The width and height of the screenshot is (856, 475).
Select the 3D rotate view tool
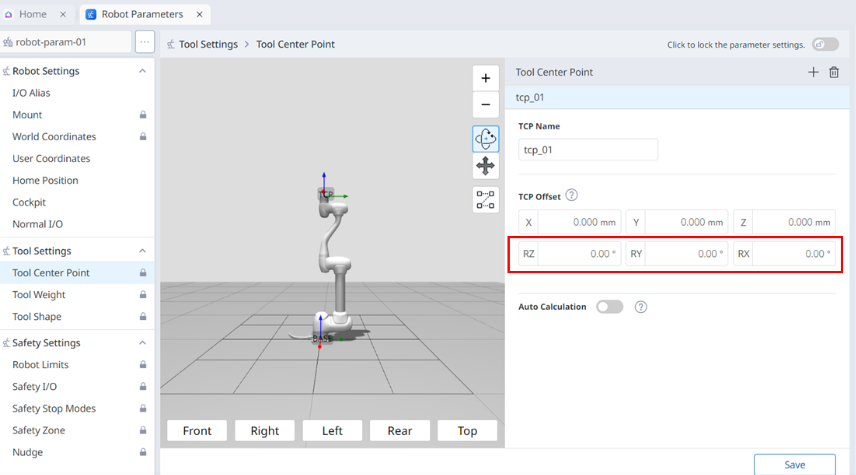tap(485, 139)
